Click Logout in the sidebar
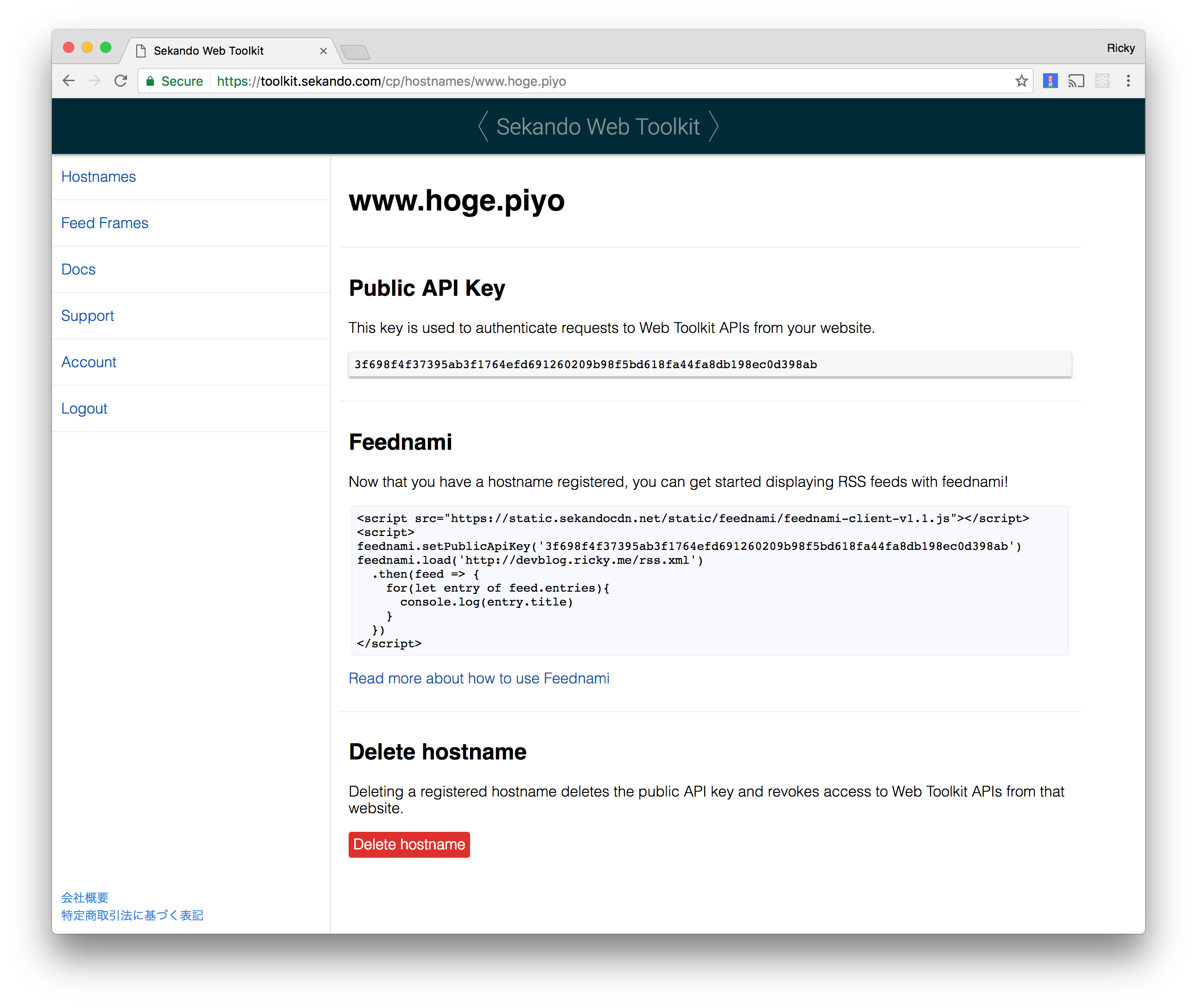This screenshot has width=1197, height=1008. tap(84, 408)
